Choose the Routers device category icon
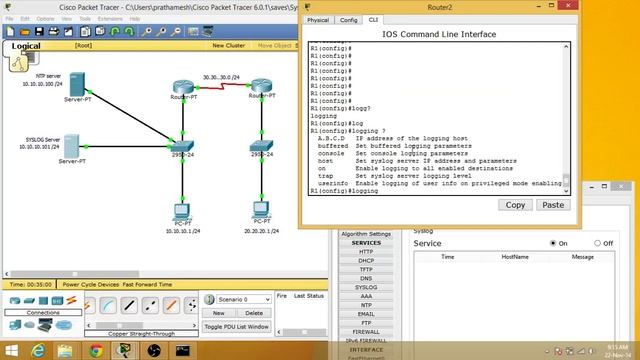This screenshot has height=360, width=640. point(15,301)
